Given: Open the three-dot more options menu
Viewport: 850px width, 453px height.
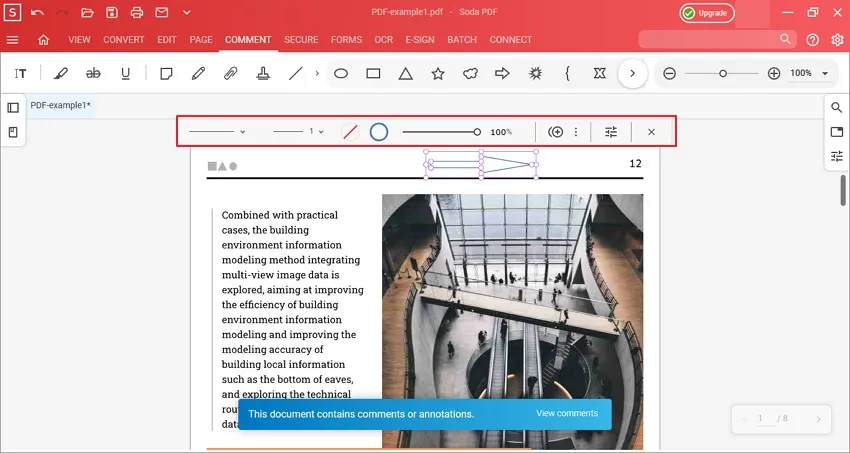Looking at the screenshot, I should click(576, 132).
